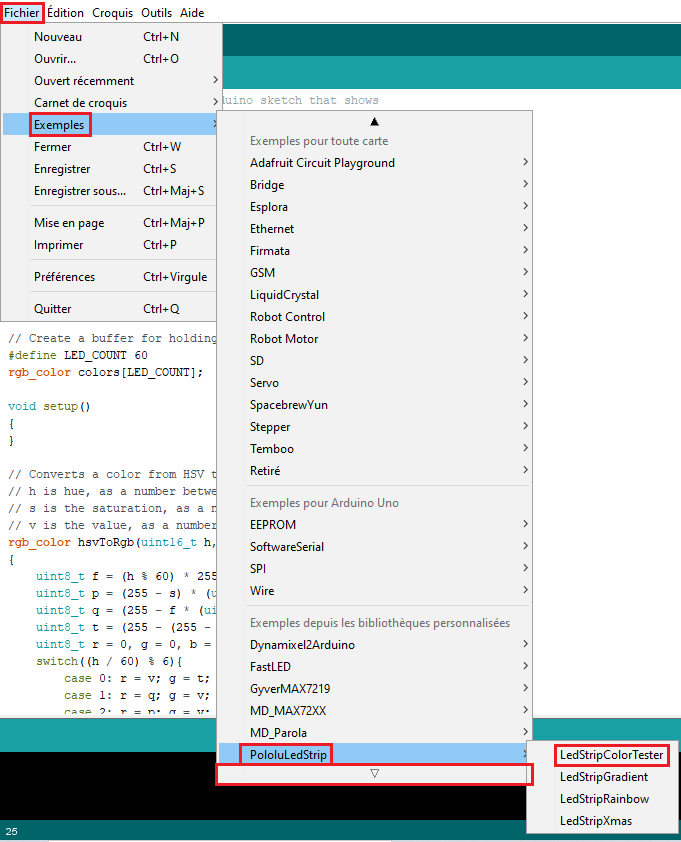The width and height of the screenshot is (681, 842).
Task: Open Dynamixel2Arduino examples submenu
Action: pyautogui.click(x=374, y=645)
